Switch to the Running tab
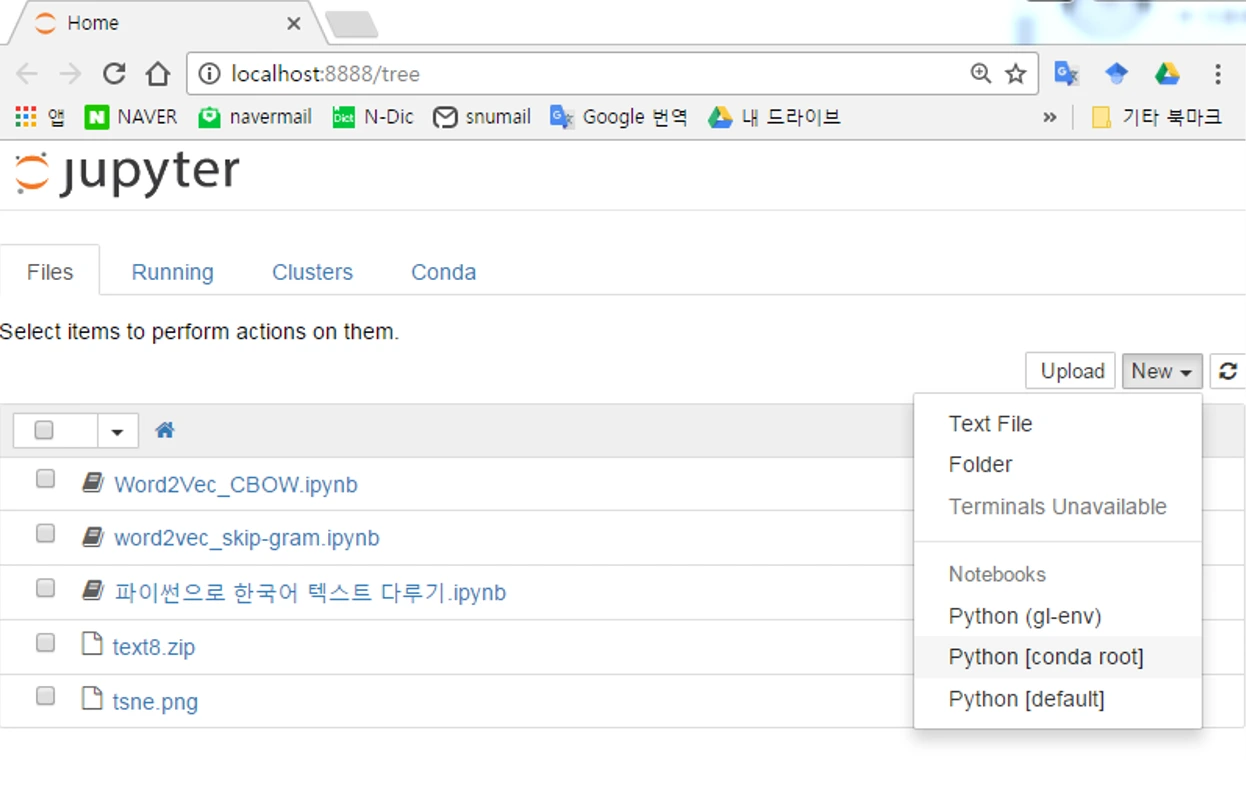This screenshot has height=794, width=1246. point(171,271)
